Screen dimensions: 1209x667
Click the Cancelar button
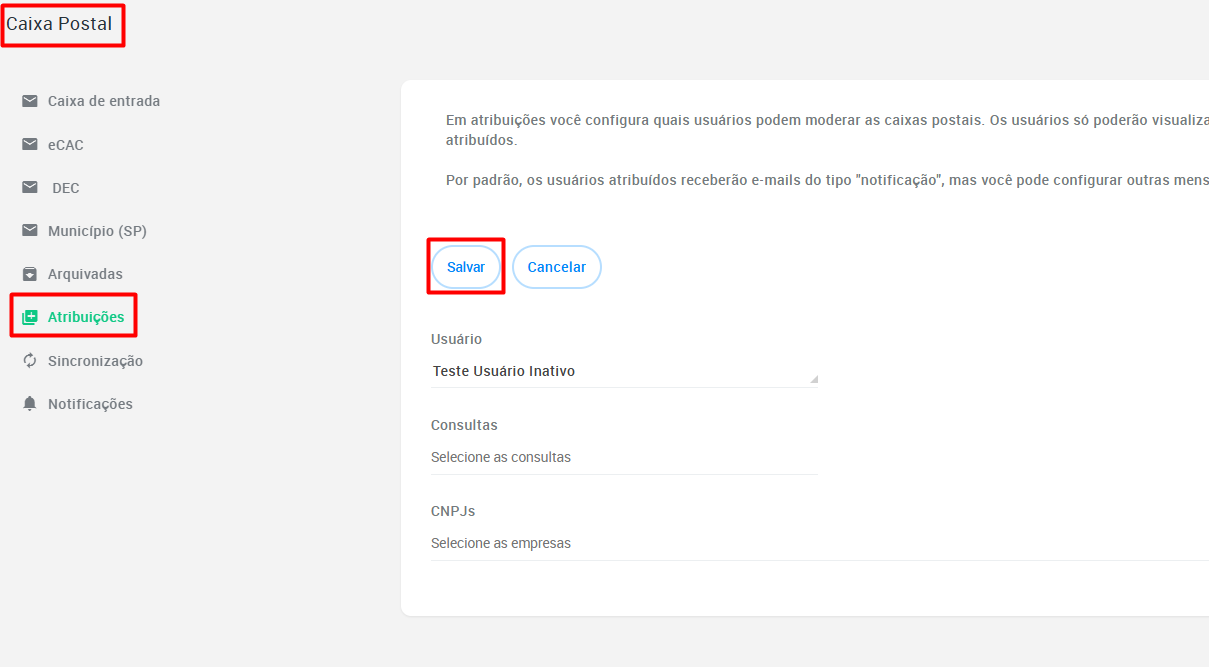coord(557,267)
